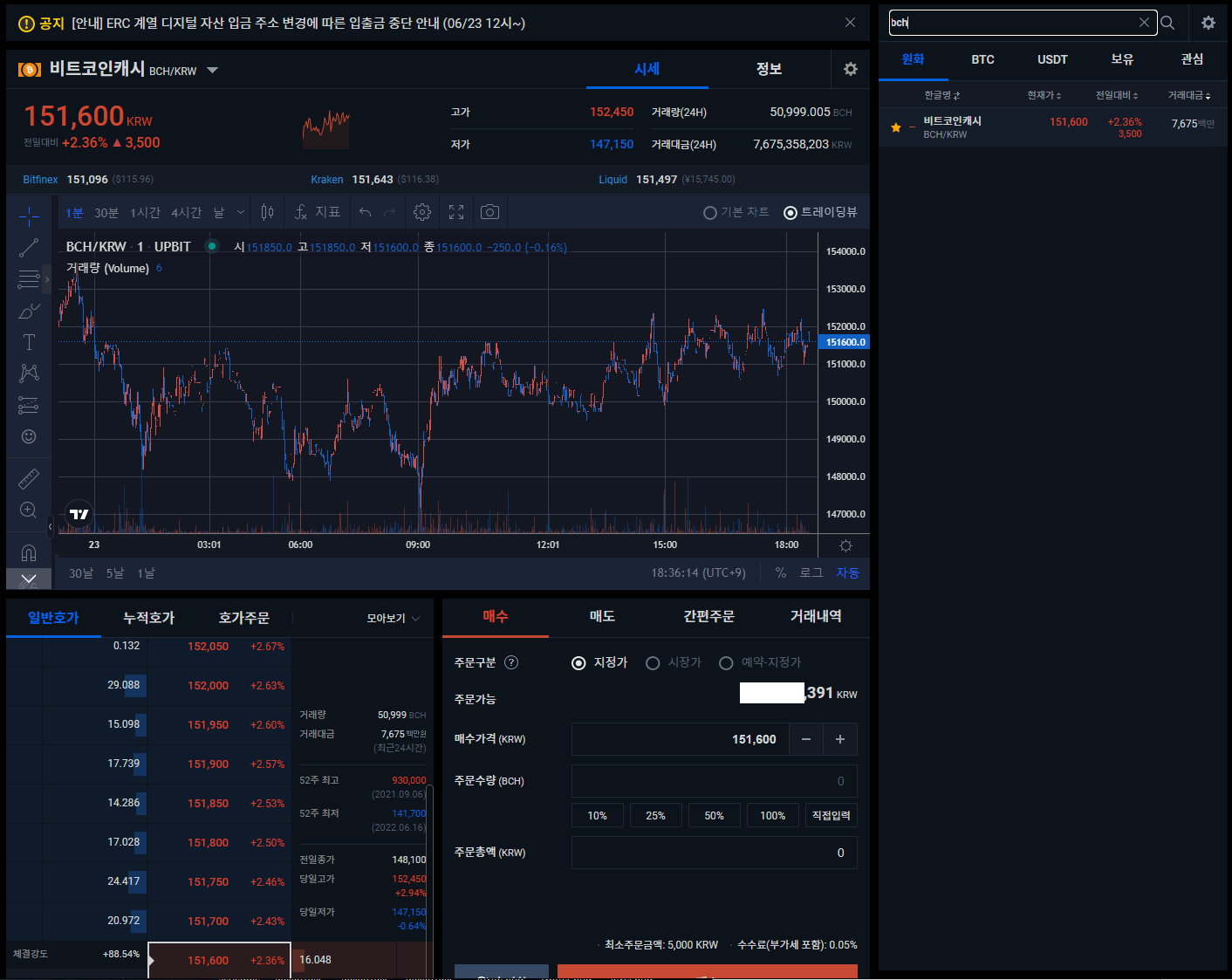The image size is (1232, 980).
Task: Redo last chart action
Action: pos(390,212)
